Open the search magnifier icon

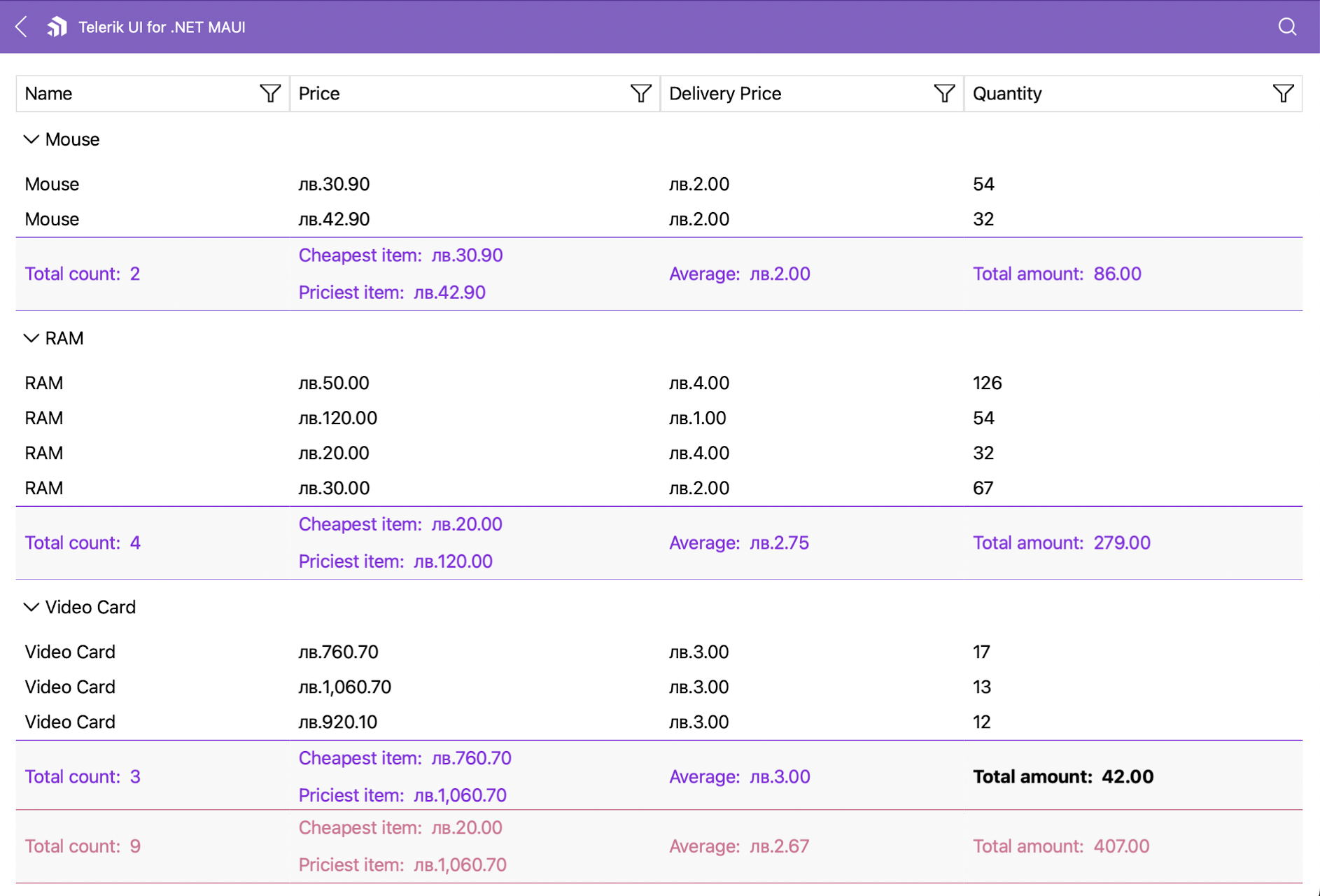coord(1287,27)
